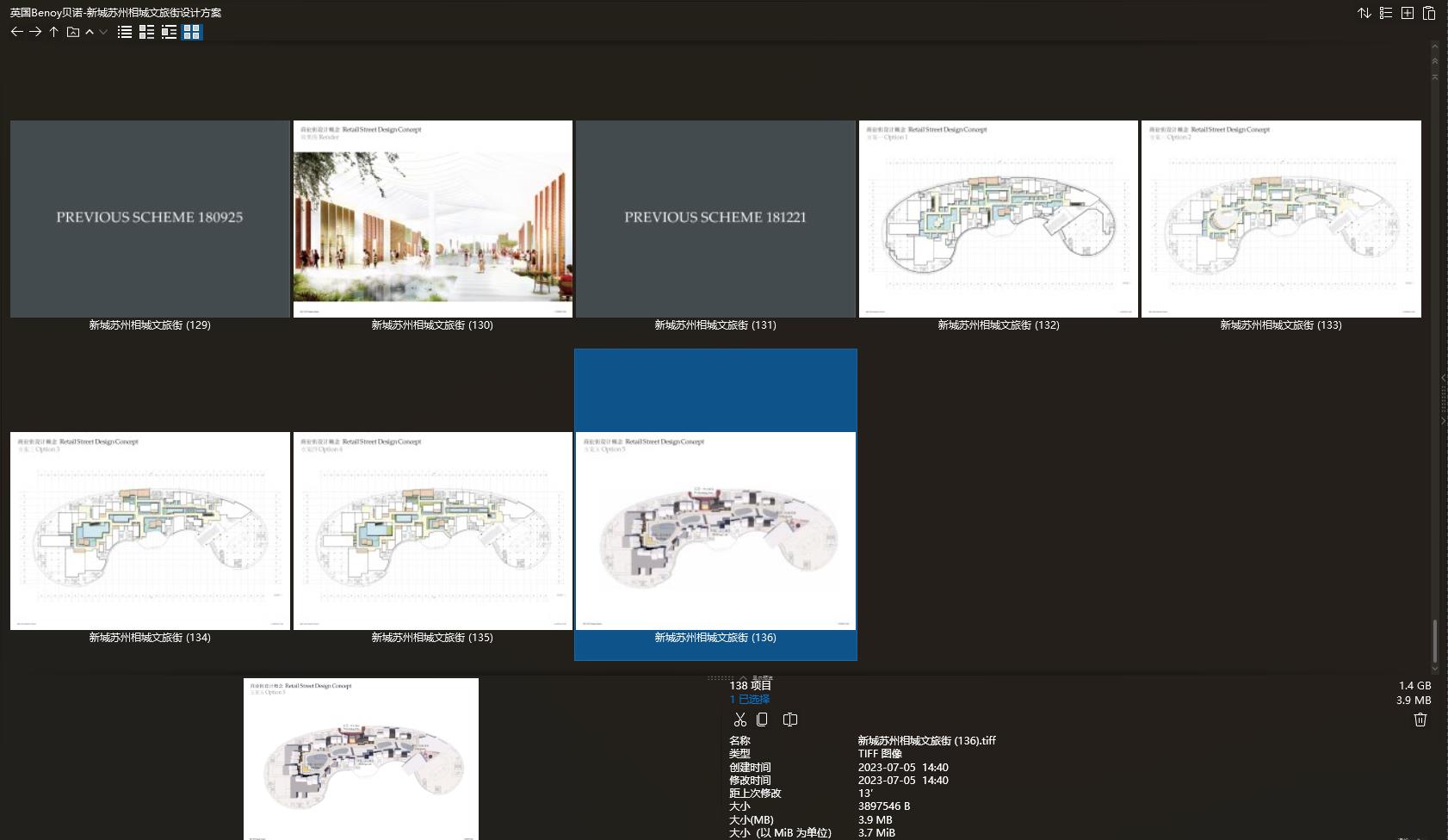Click the clipboard icon in the top-right corner
Viewport: 1448px width, 840px height.
[1430, 14]
